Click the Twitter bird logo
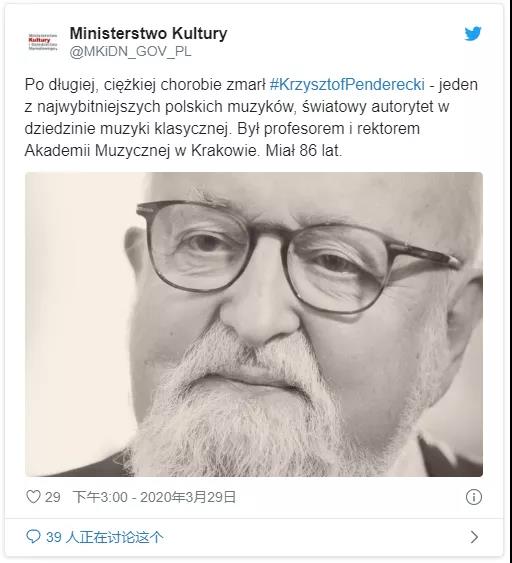 coord(473,34)
